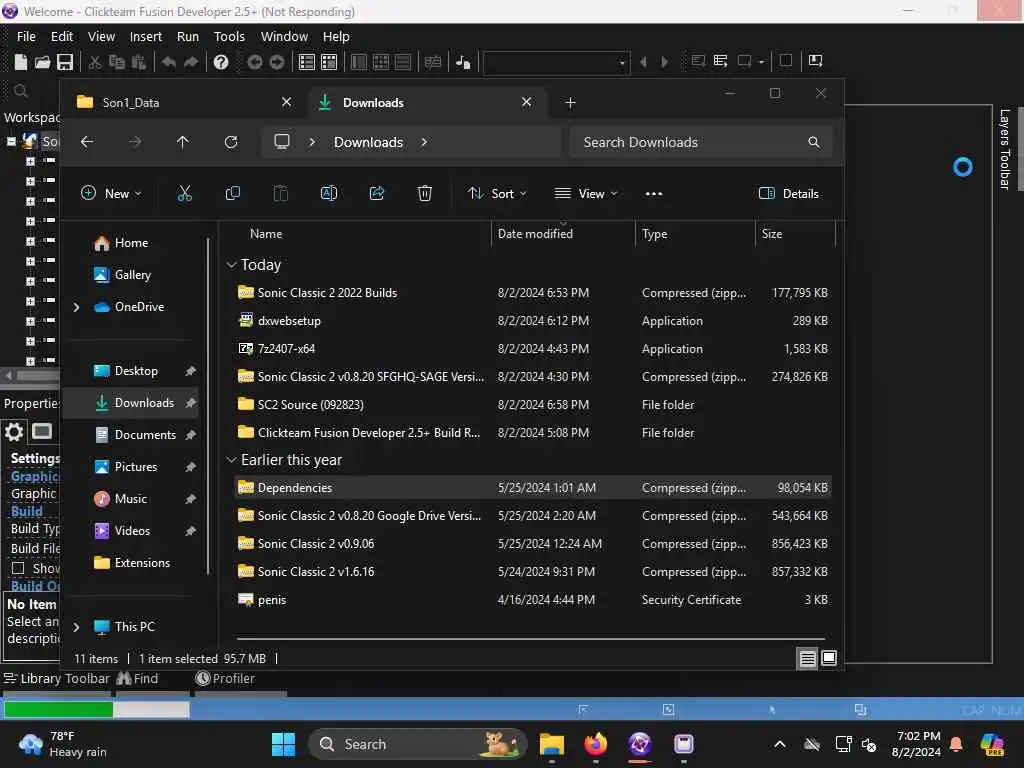Screen dimensions: 1024x768
Task: Click the New file icon in Fusion toolbar
Action: (x=21, y=61)
